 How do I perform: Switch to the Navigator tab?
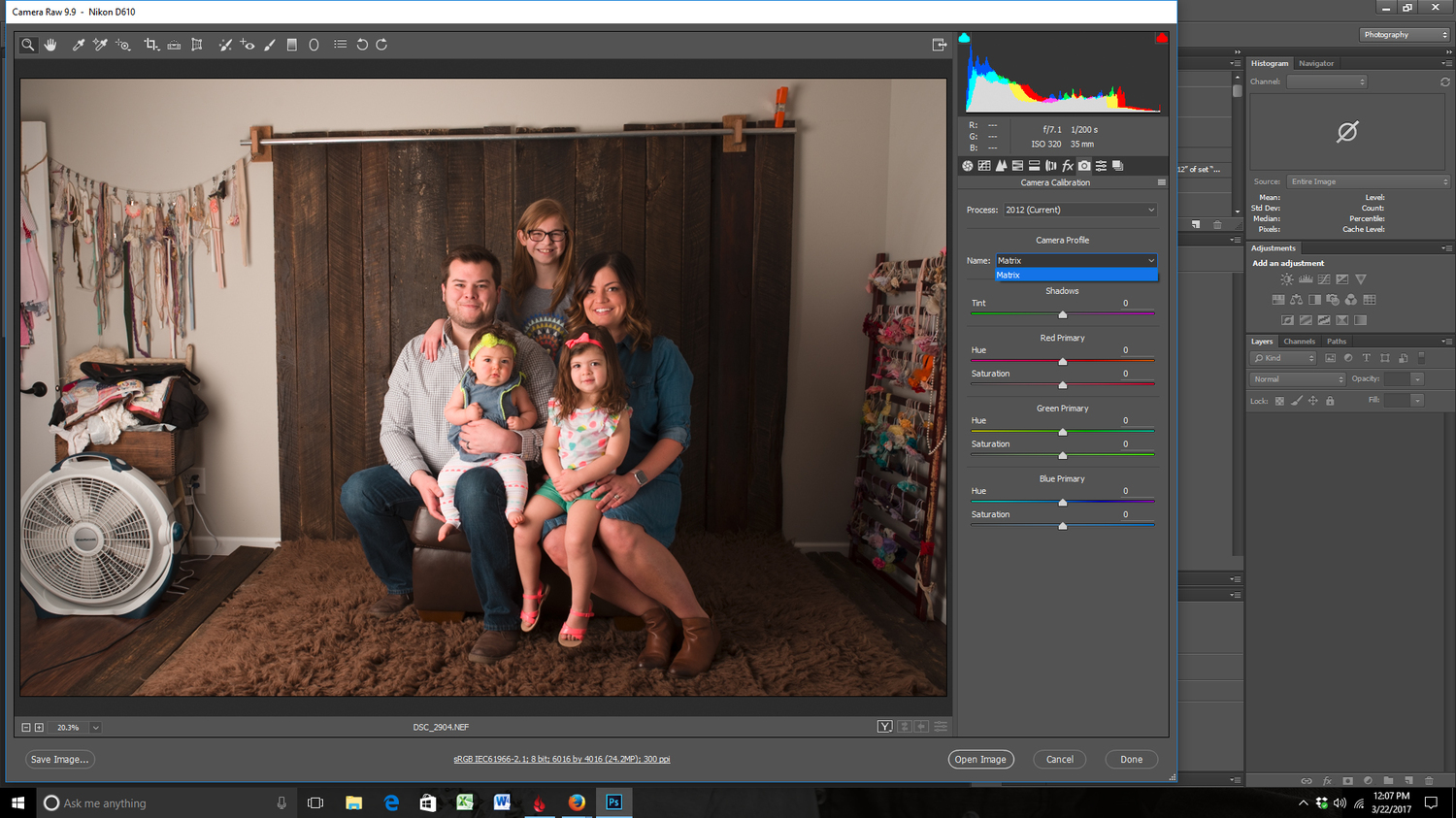[x=1316, y=63]
